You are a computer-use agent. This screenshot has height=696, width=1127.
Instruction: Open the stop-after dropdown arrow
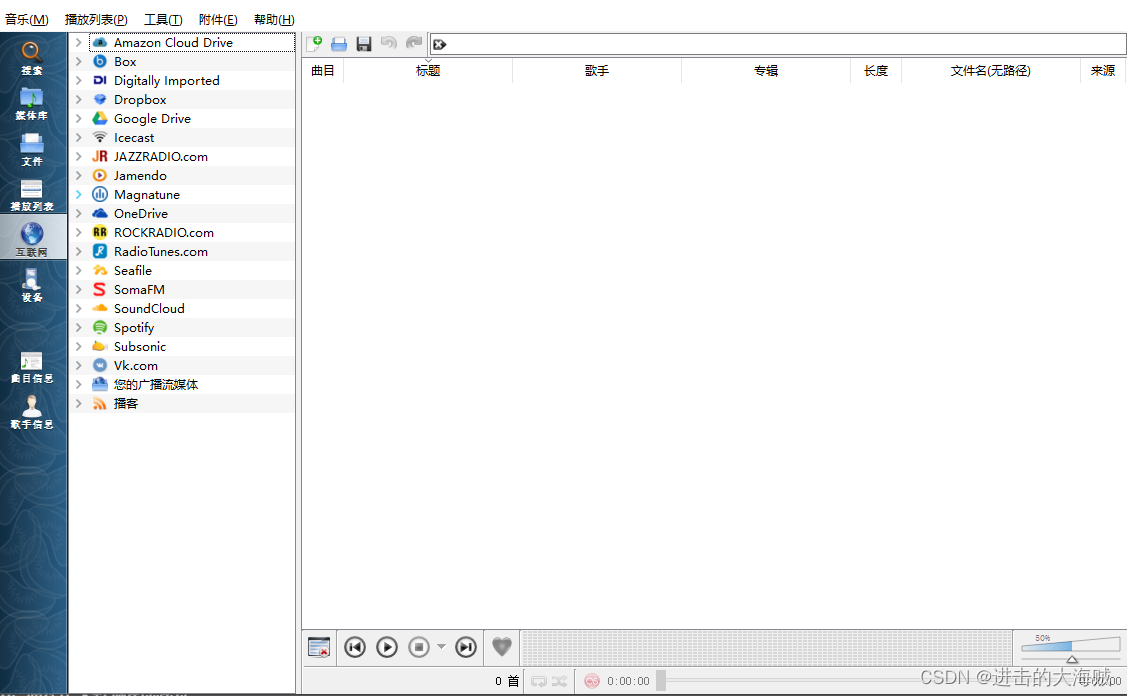[441, 646]
